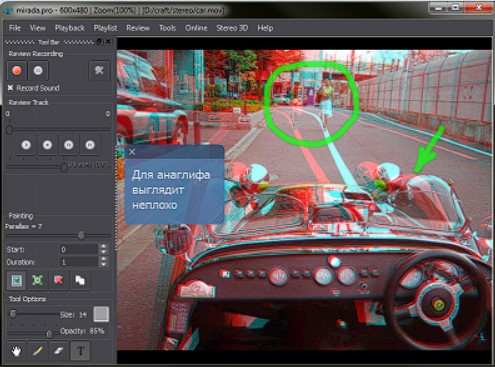Click the Parallax slider handle

click(x=81, y=235)
